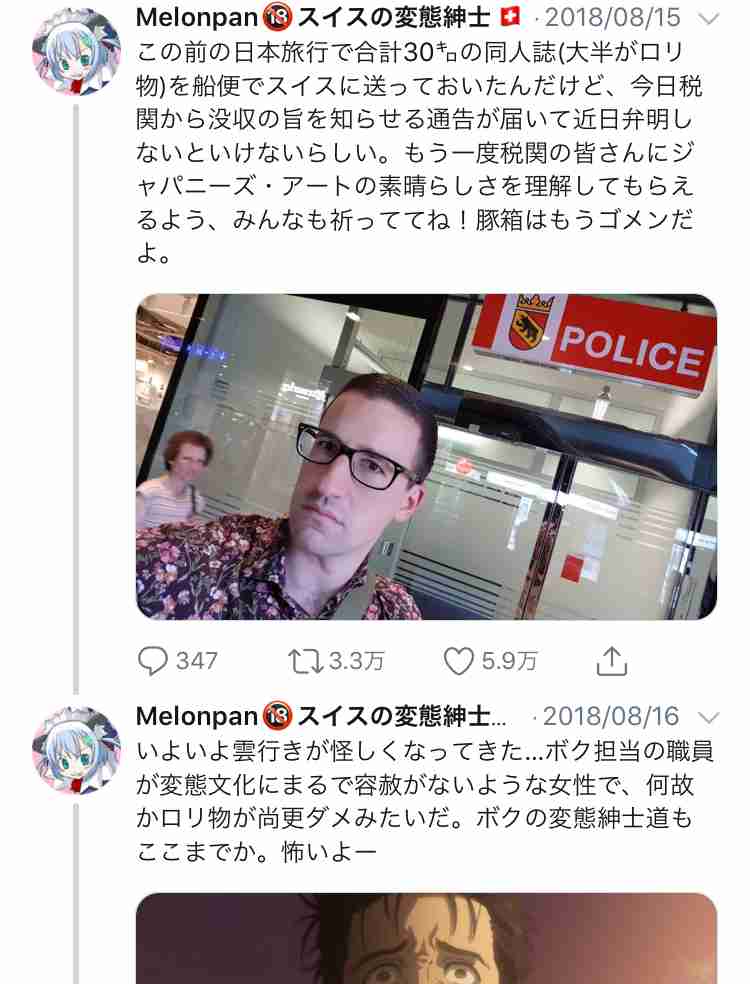Expand the first tweet's chevron options menu
Viewport: 750px width, 984px height.
(x=708, y=19)
